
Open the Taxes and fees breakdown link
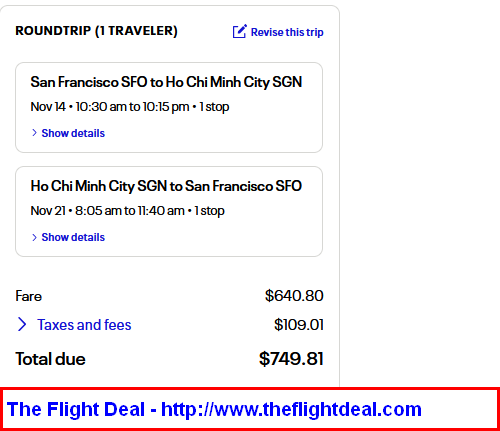point(84,324)
